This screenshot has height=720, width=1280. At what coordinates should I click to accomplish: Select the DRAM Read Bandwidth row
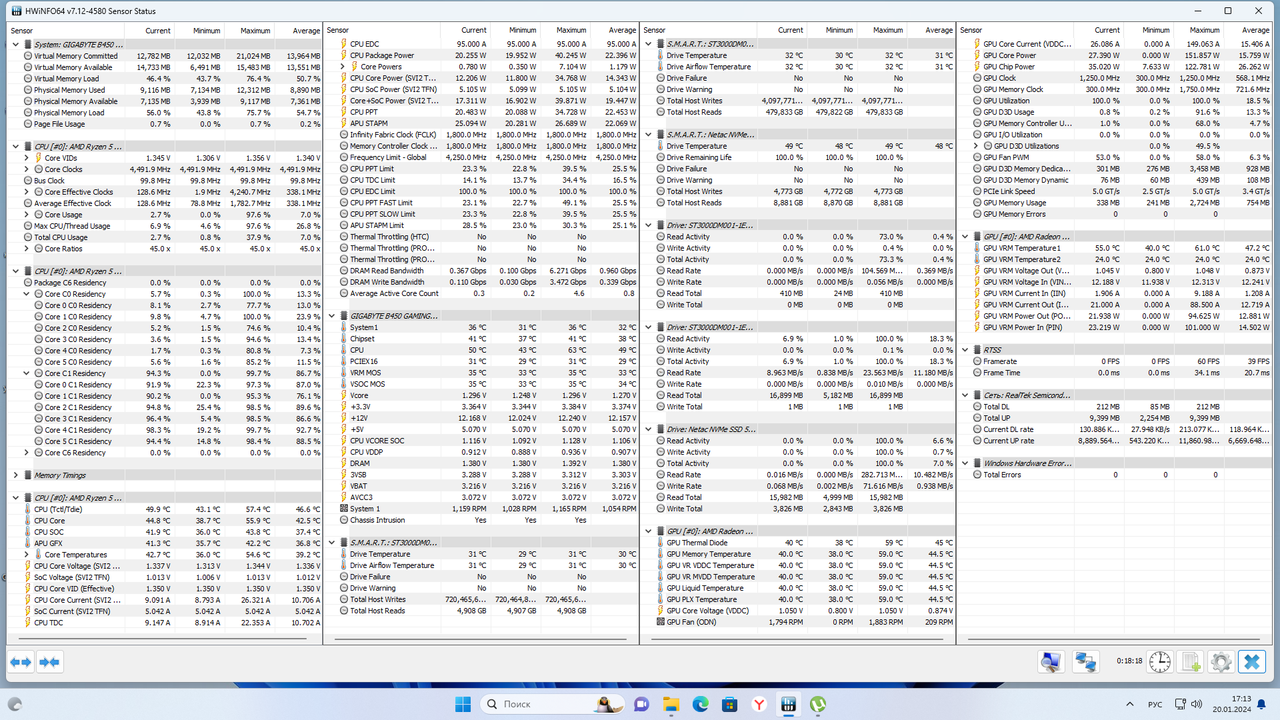click(x=481, y=271)
